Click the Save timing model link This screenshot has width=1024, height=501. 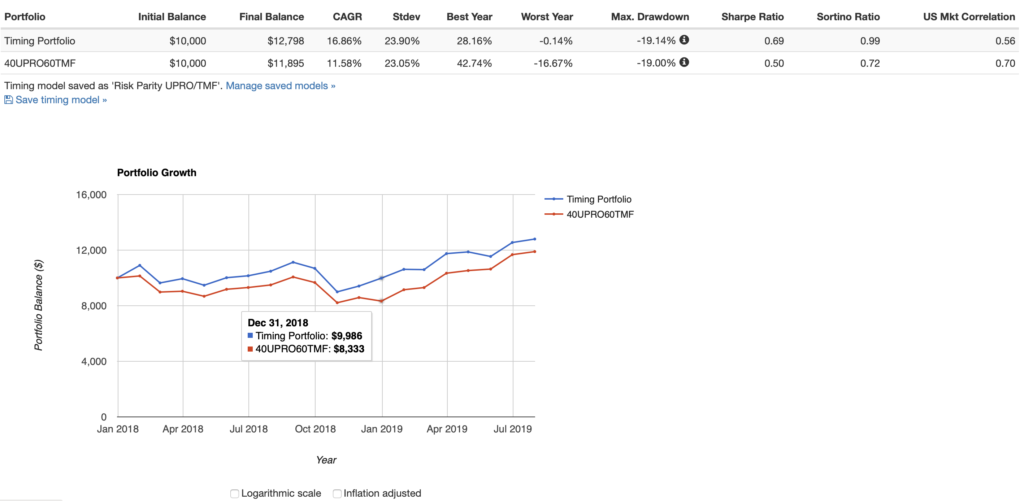click(61, 100)
